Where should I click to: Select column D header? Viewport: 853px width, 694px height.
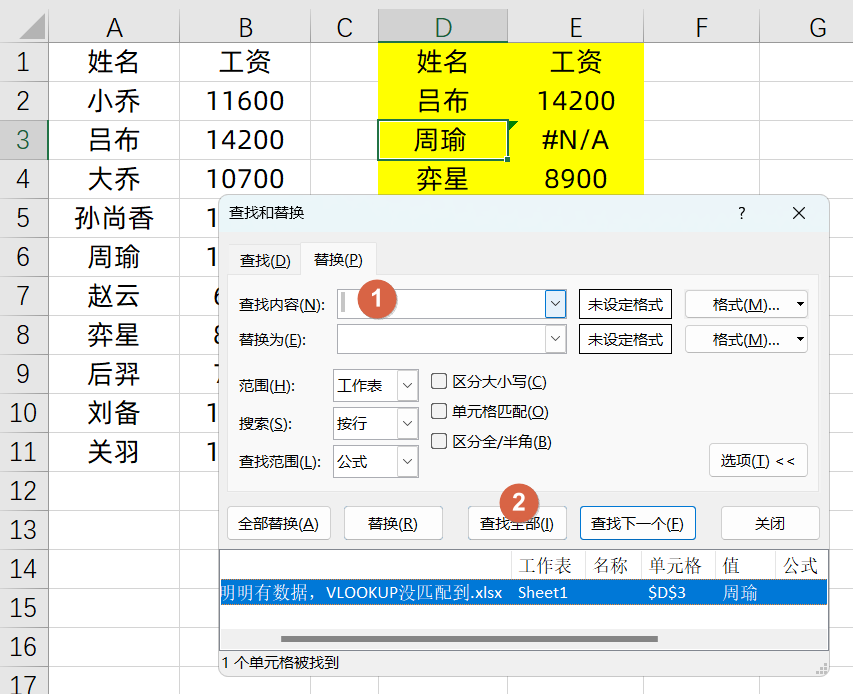coord(443,27)
